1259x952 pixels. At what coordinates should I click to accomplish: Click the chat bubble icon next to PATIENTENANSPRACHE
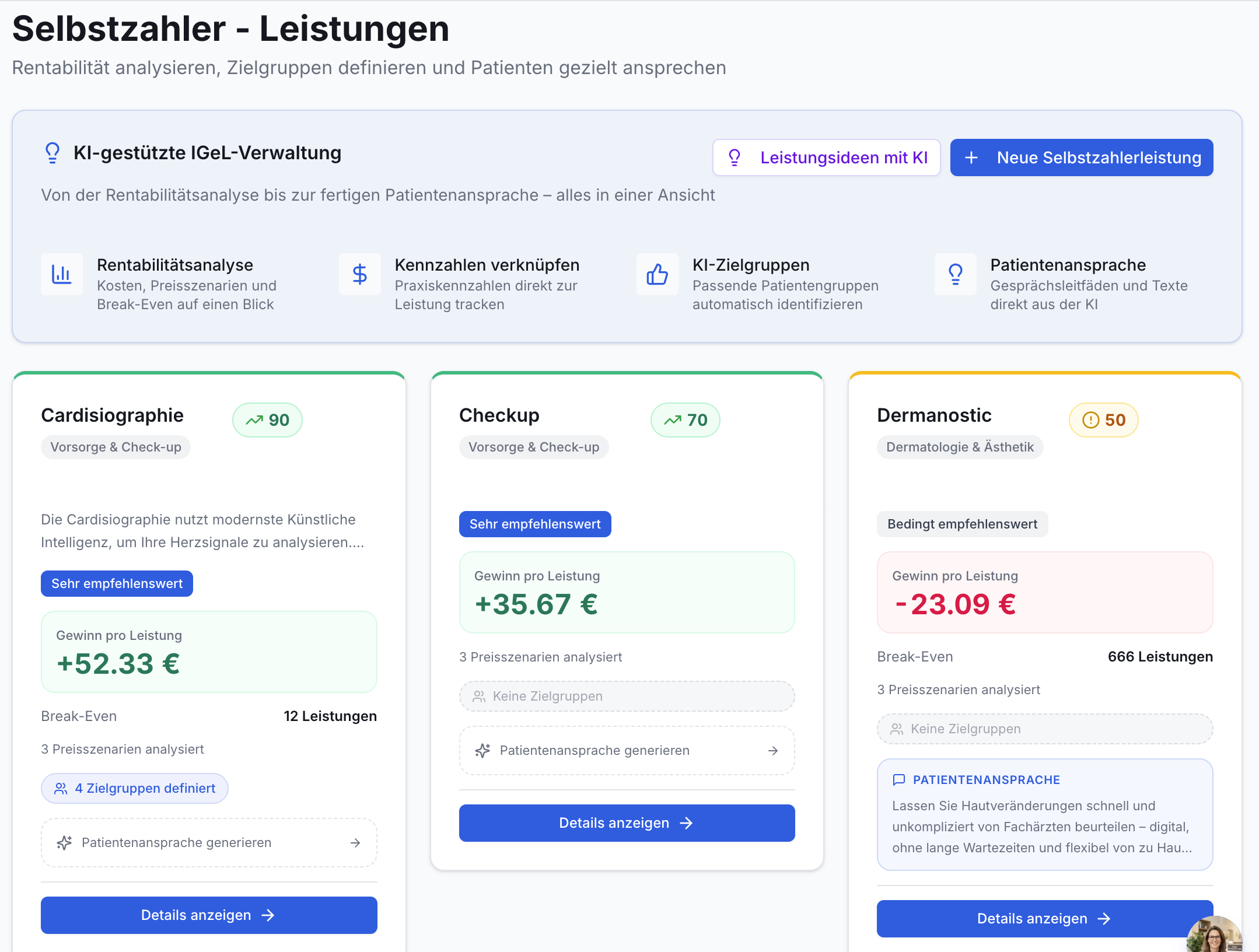899,780
